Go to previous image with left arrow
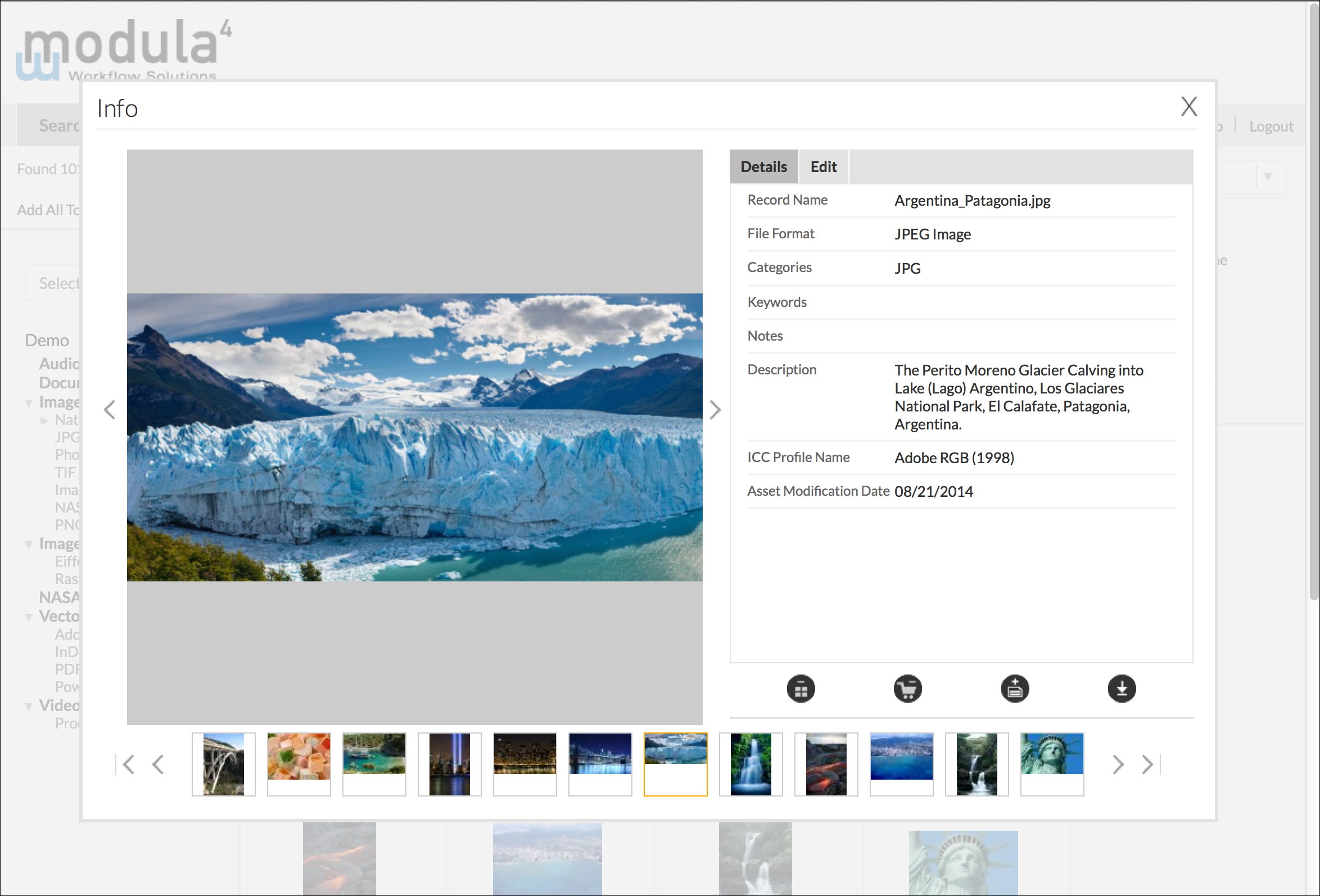The height and width of the screenshot is (896, 1320). (110, 409)
